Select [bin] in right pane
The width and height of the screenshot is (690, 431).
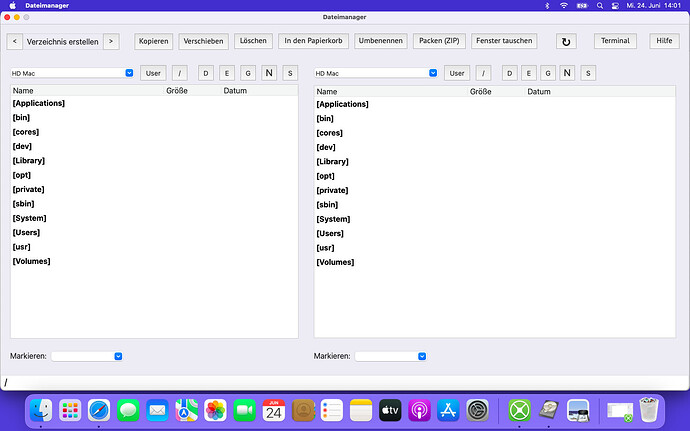325,118
